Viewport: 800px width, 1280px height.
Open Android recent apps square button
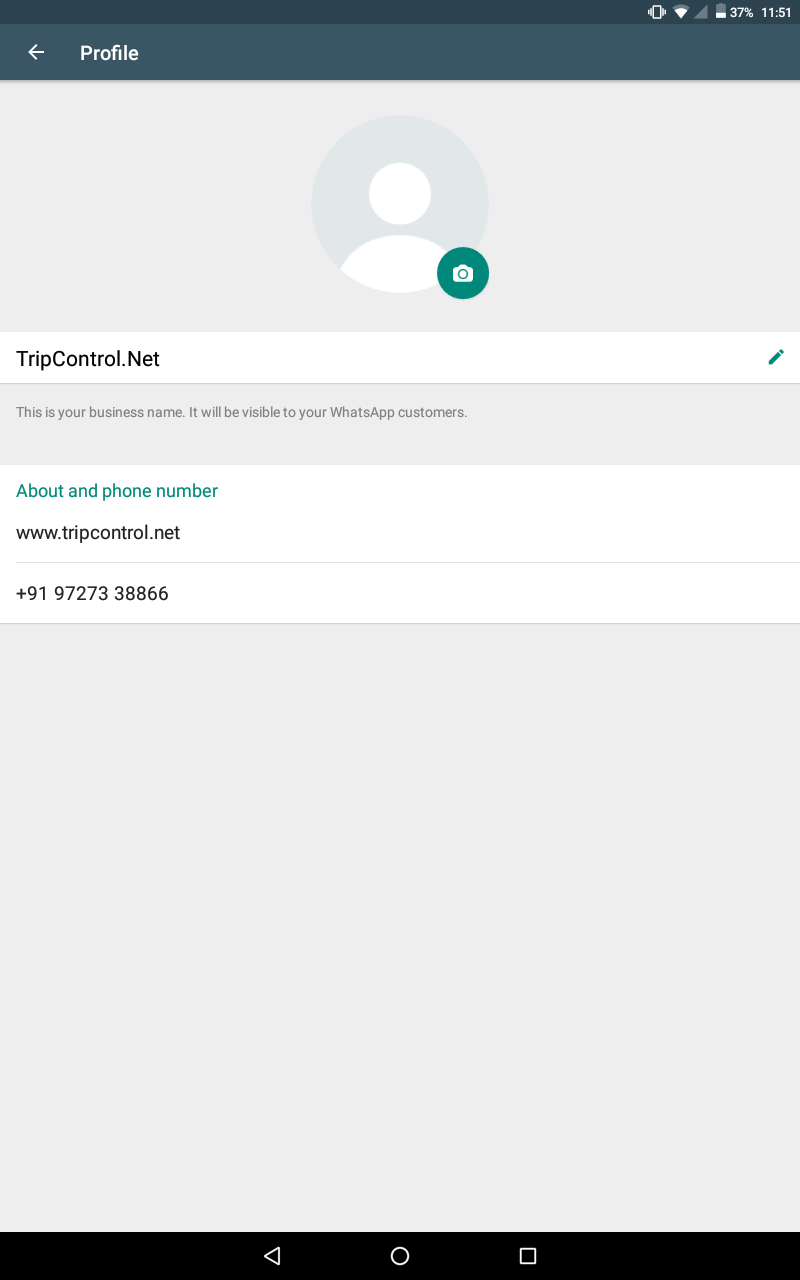528,1256
